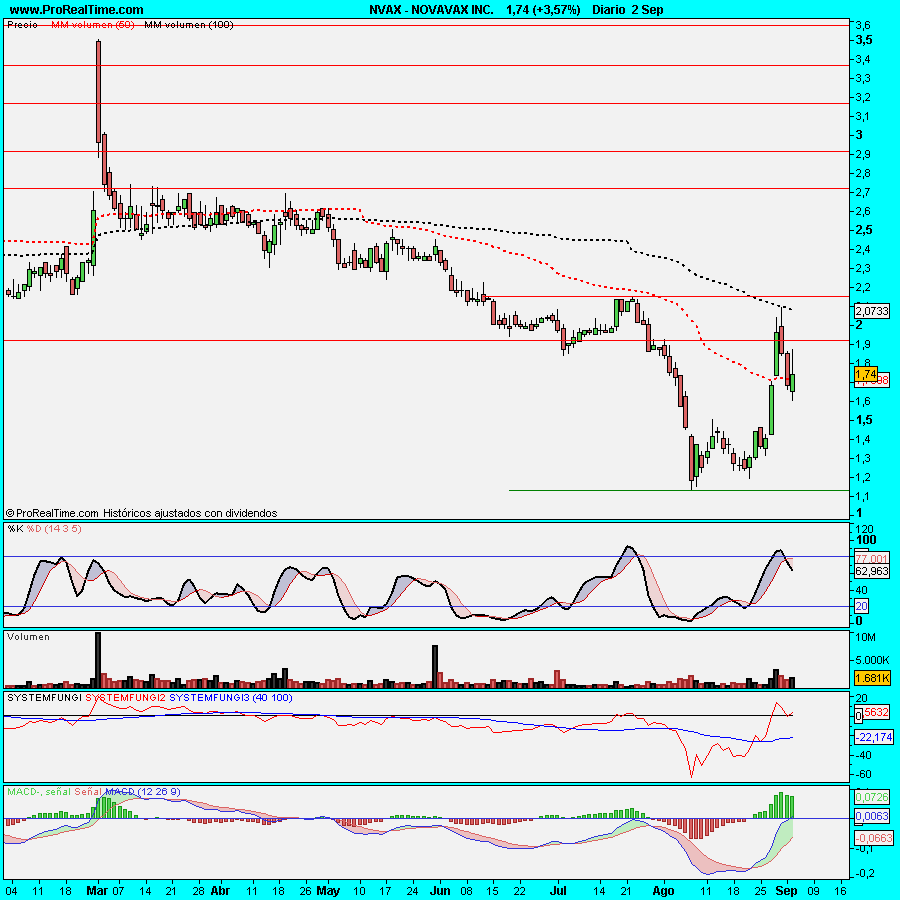900x900 pixels.
Task: Click the www.ProRealTime.com header text
Action: pos(76,10)
